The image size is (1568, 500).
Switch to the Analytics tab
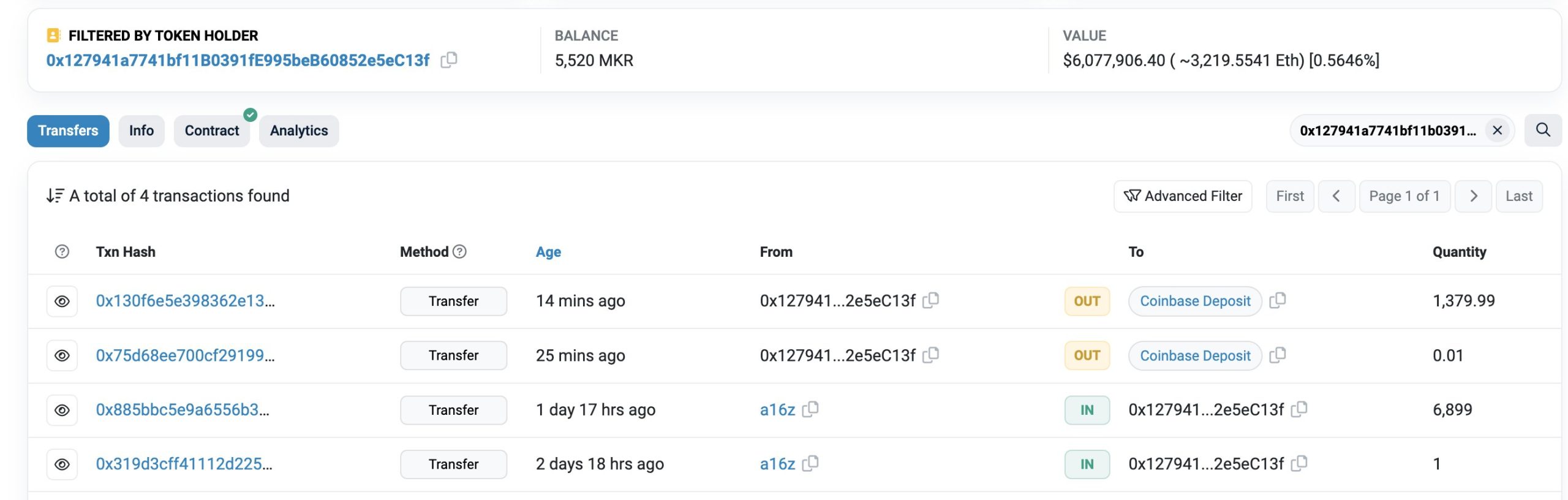pos(299,131)
